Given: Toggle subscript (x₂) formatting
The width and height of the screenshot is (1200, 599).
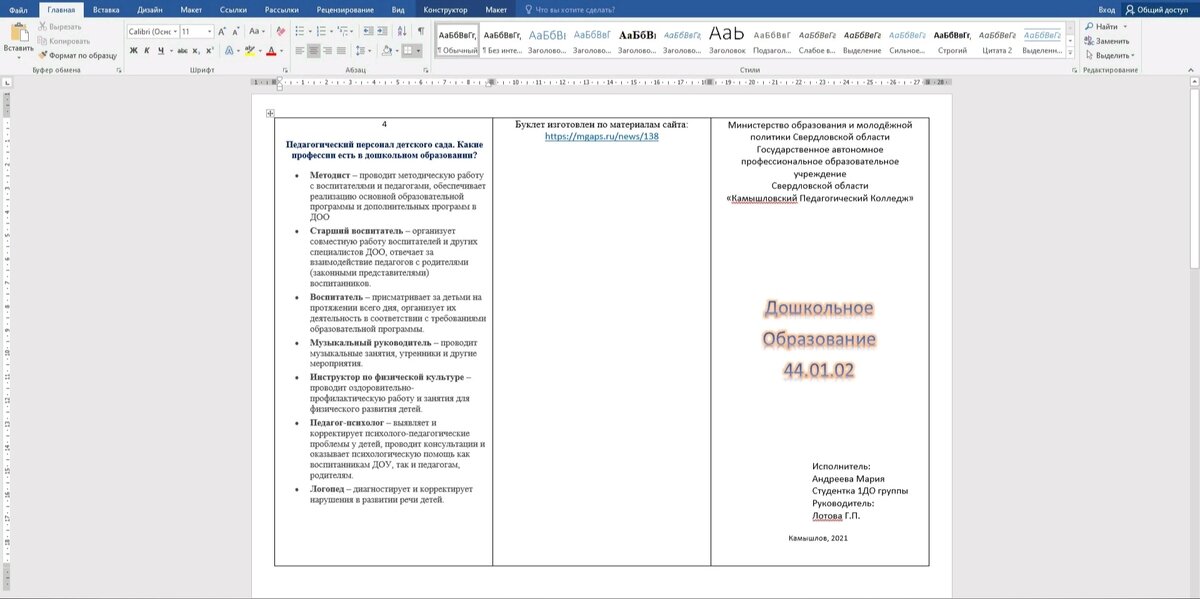Looking at the screenshot, I should (196, 51).
